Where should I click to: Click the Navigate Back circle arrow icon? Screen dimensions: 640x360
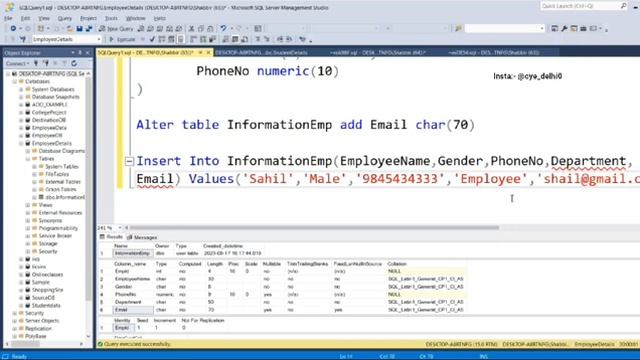point(13,29)
